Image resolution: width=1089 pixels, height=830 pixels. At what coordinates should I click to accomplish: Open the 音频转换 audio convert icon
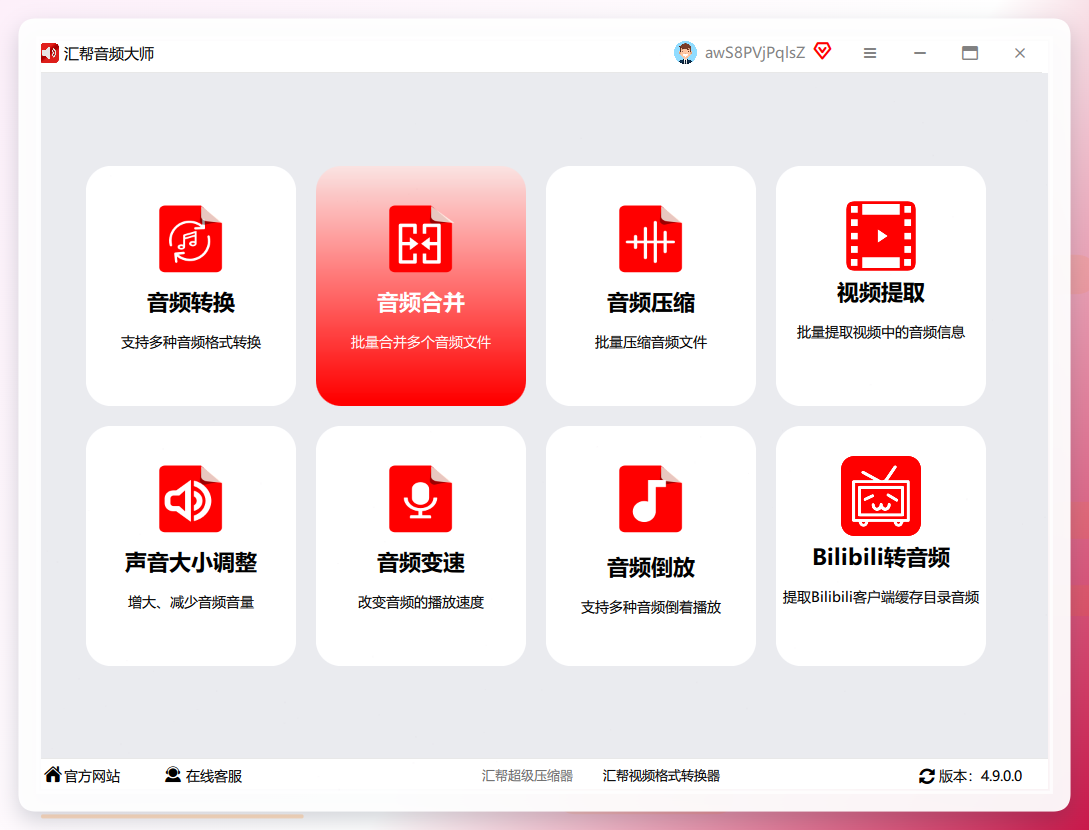pyautogui.click(x=190, y=239)
